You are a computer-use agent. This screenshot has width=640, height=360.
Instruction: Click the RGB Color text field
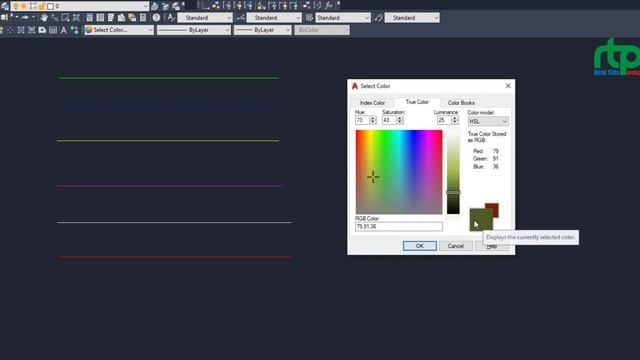(399, 227)
